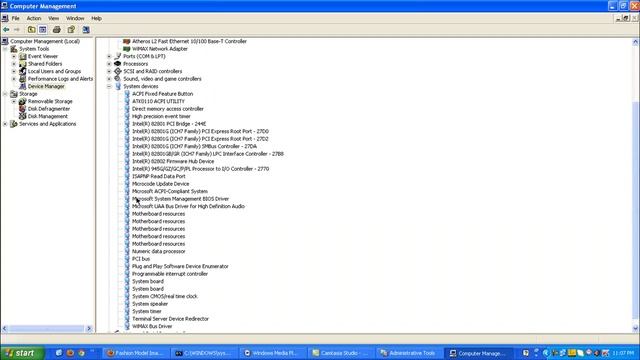This screenshot has height=360, width=640.
Task: Click the Atheros L2 Fast Ethernet adapter icon
Action: click(127, 41)
